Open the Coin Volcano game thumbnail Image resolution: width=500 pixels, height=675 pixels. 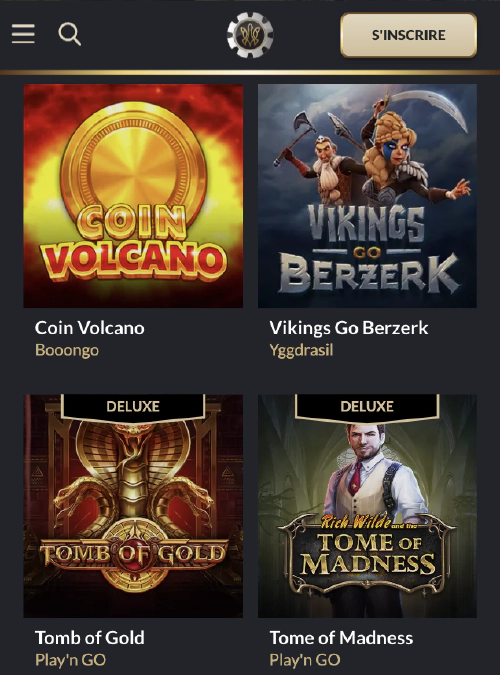pyautogui.click(x=133, y=196)
